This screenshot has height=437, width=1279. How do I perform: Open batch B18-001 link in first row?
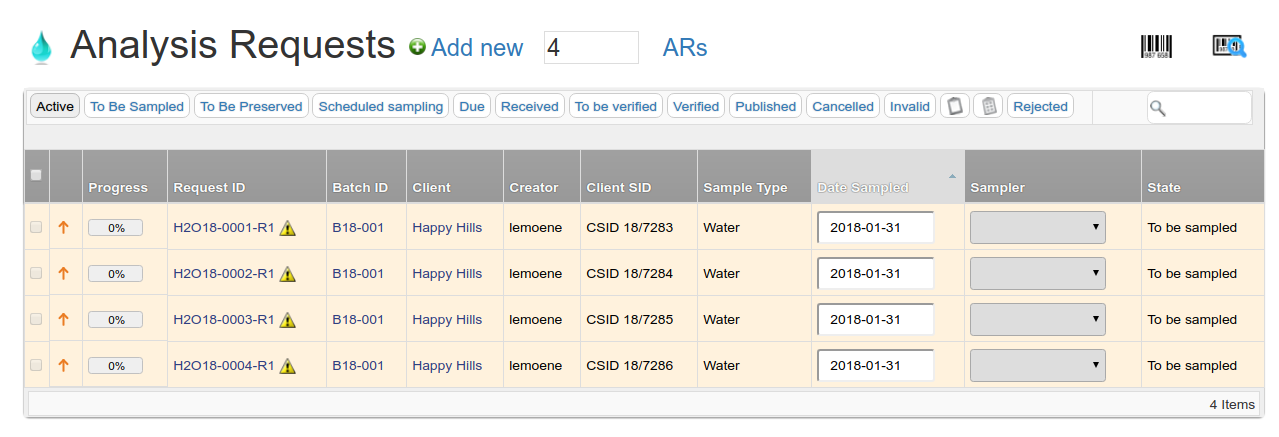[x=358, y=228]
